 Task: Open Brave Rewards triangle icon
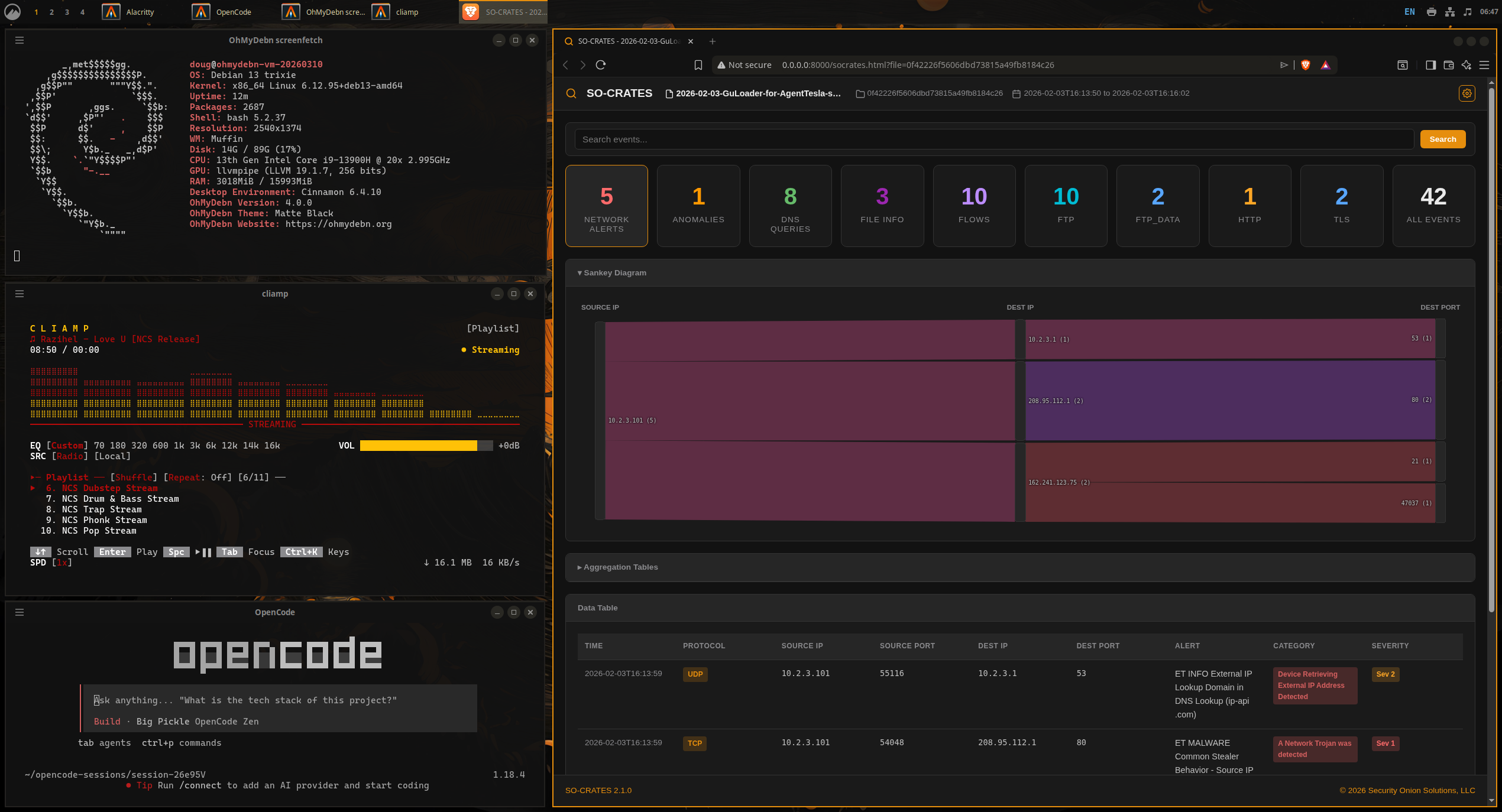coord(1325,65)
